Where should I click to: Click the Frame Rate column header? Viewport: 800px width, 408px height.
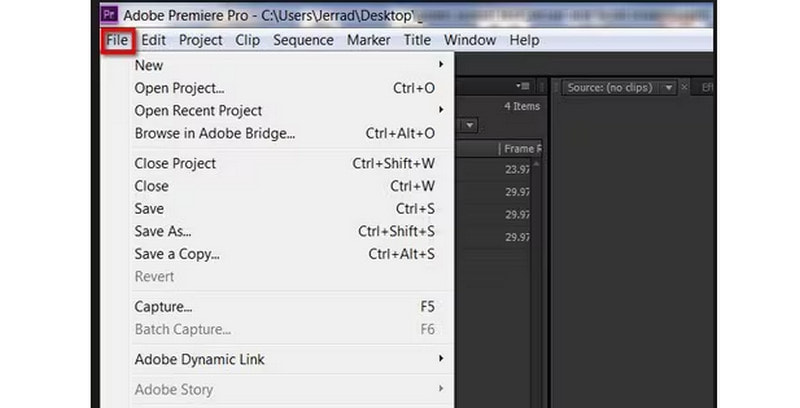point(520,149)
